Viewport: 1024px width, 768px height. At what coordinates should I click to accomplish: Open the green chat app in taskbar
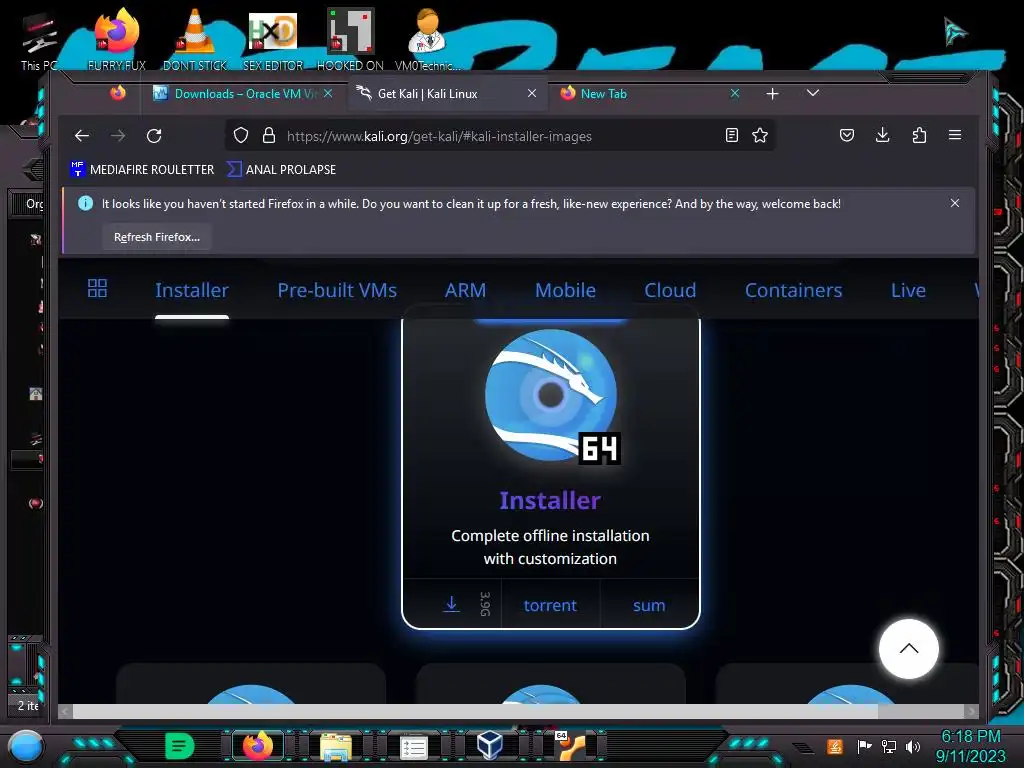click(179, 746)
